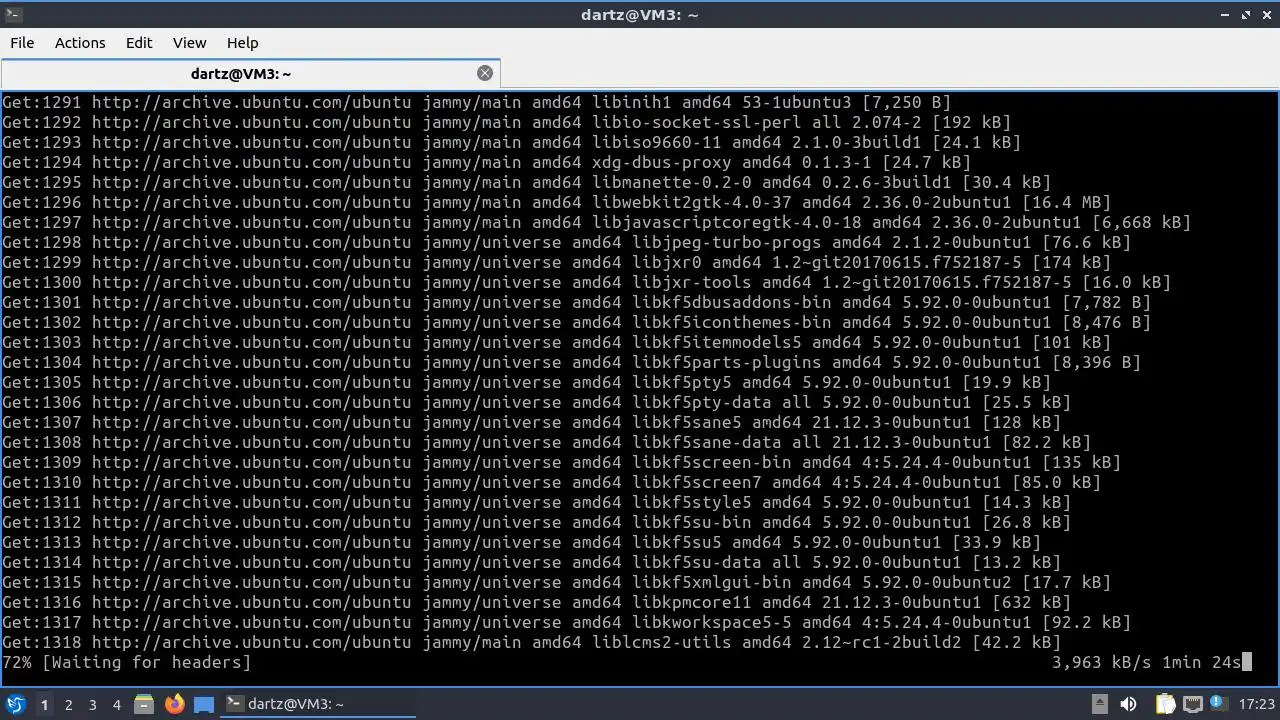Select the dartz@VM3: ~ terminal tab
The height and width of the screenshot is (720, 1280).
[250, 73]
